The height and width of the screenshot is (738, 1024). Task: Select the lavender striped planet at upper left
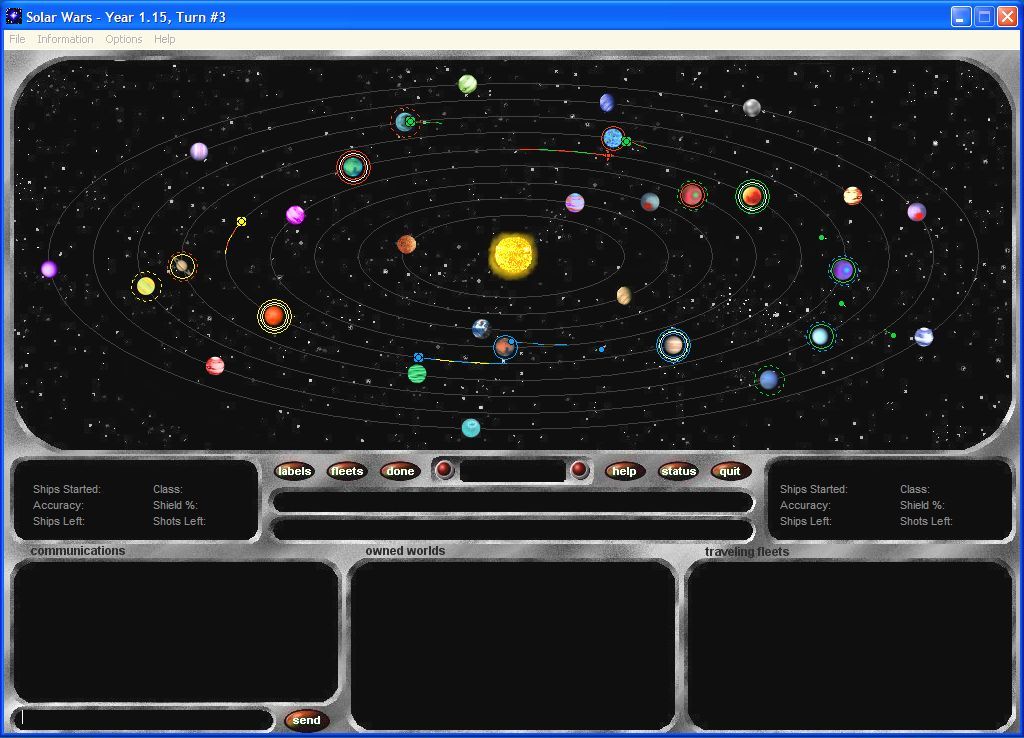click(199, 152)
